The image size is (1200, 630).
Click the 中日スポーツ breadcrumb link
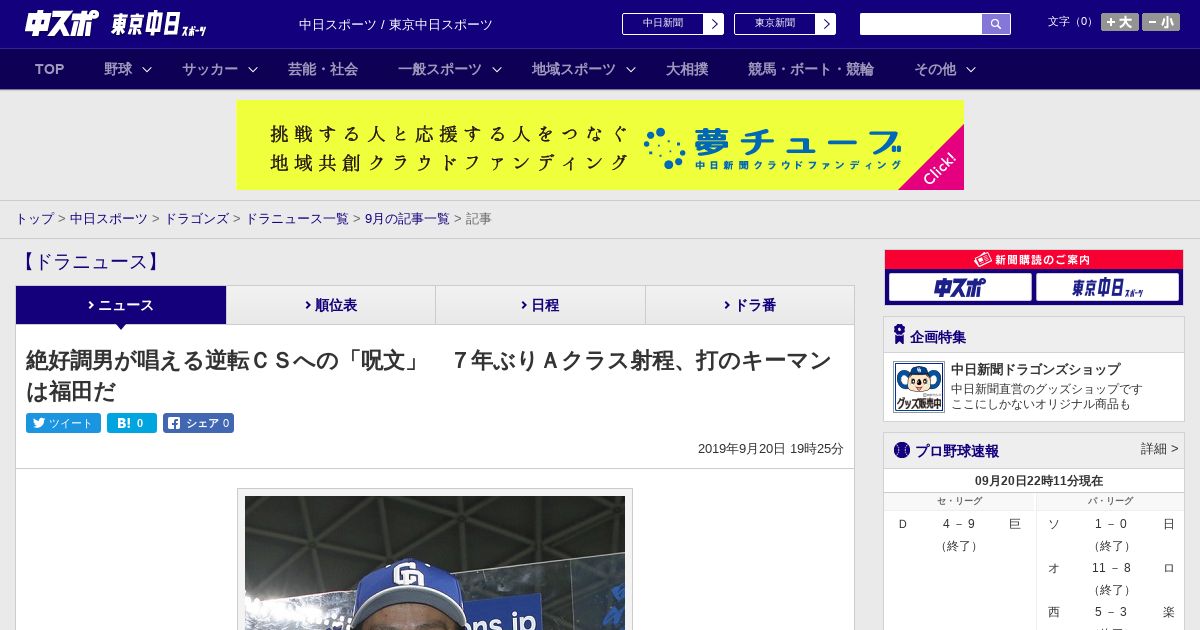[x=109, y=219]
